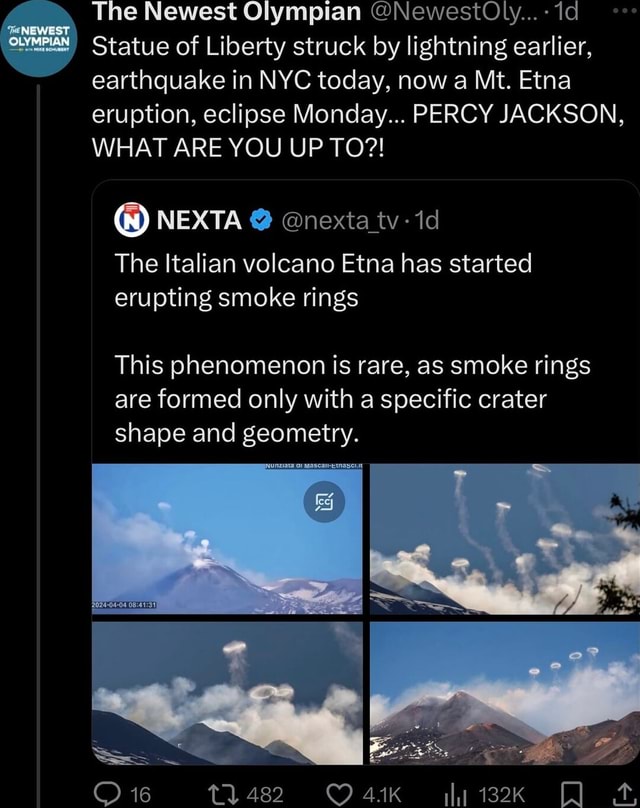Click the NEXTA display name
This screenshot has width=640, height=808.
[199, 219]
